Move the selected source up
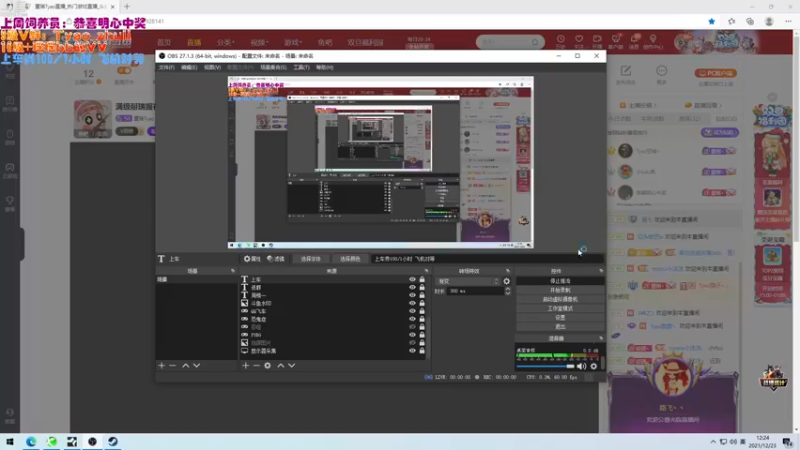This screenshot has width=800, height=450. [x=281, y=365]
